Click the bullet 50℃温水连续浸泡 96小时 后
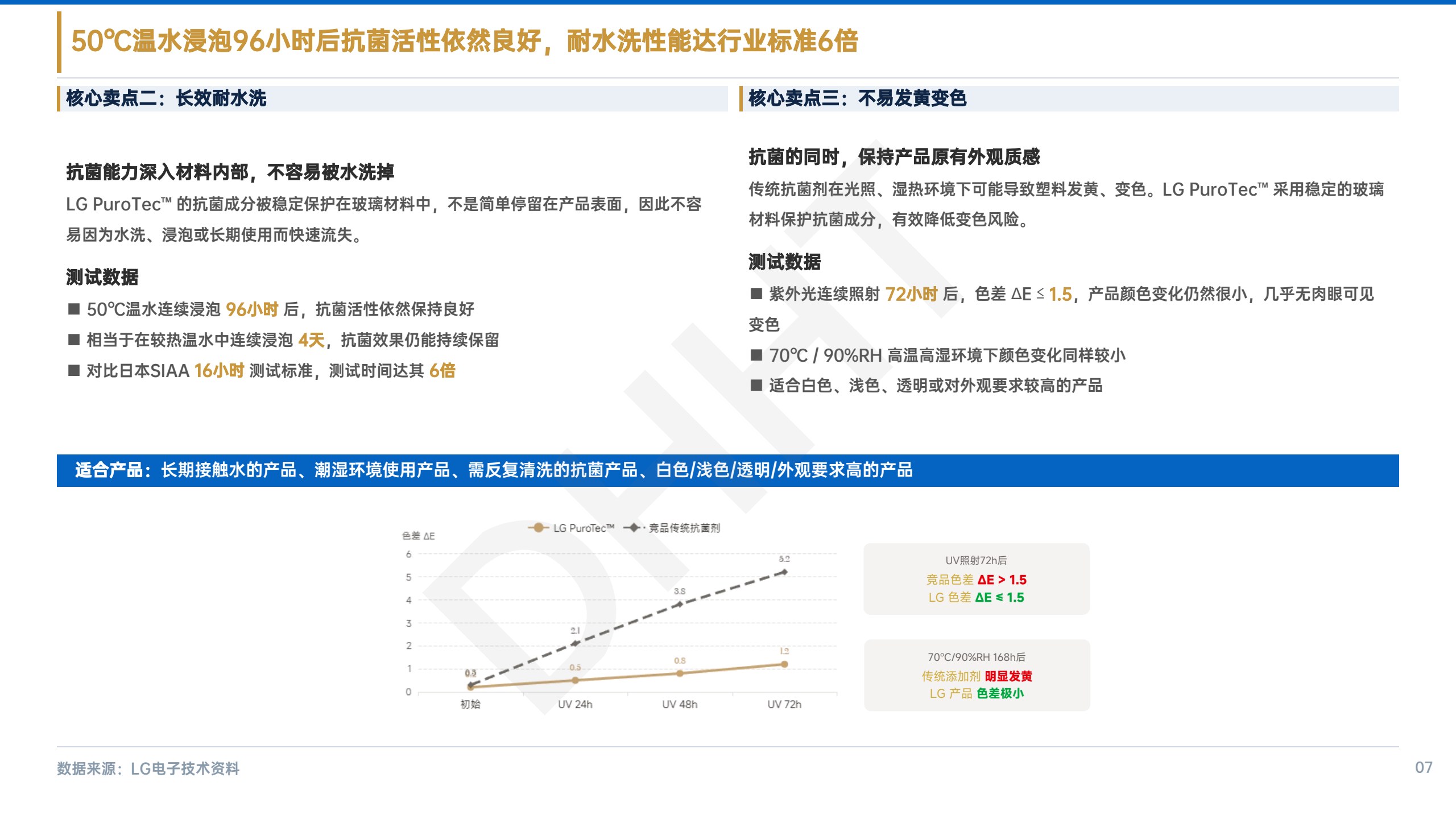Viewport: 1456px width, 819px height. point(271,309)
